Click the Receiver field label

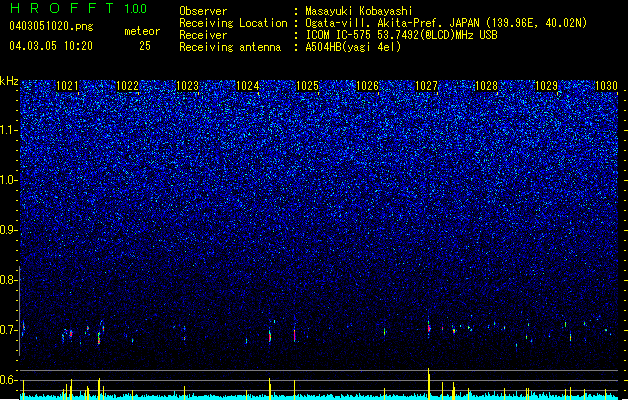point(203,35)
